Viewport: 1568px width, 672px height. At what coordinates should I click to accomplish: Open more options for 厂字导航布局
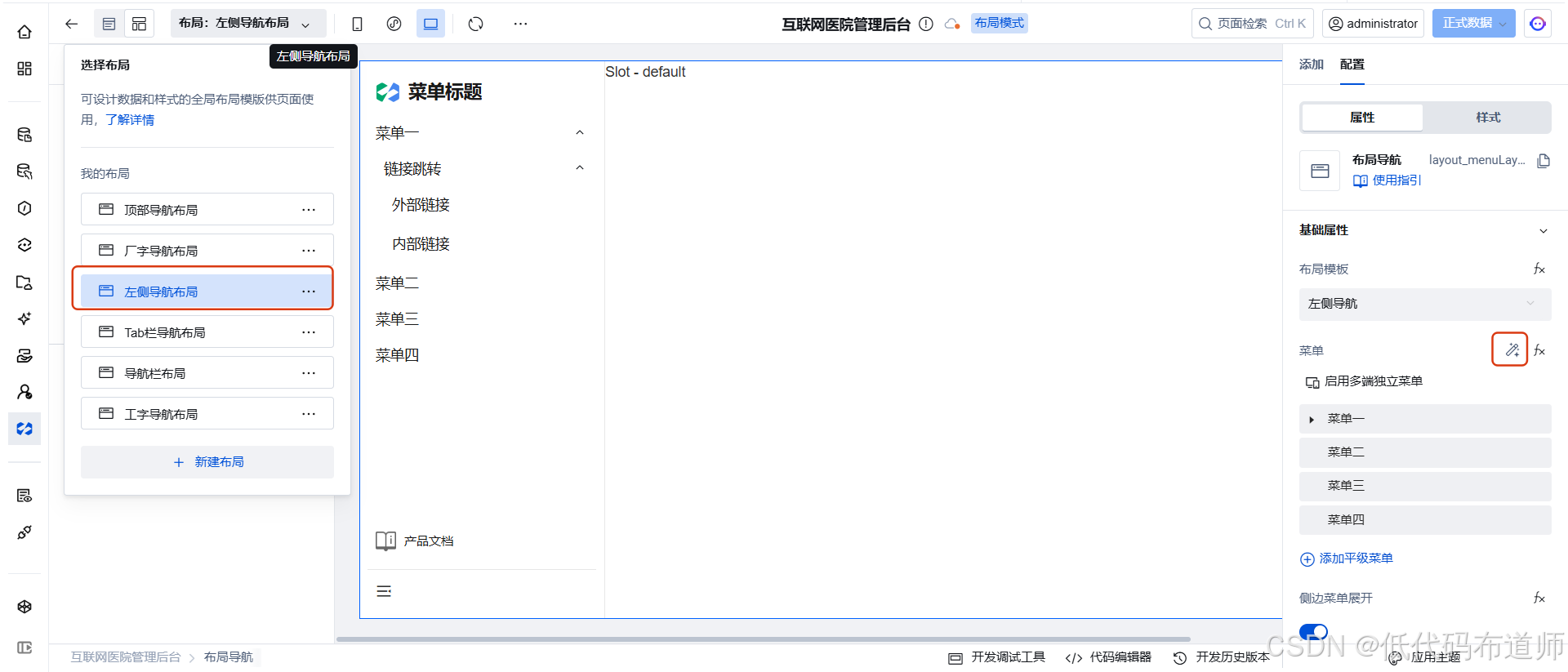(x=309, y=251)
